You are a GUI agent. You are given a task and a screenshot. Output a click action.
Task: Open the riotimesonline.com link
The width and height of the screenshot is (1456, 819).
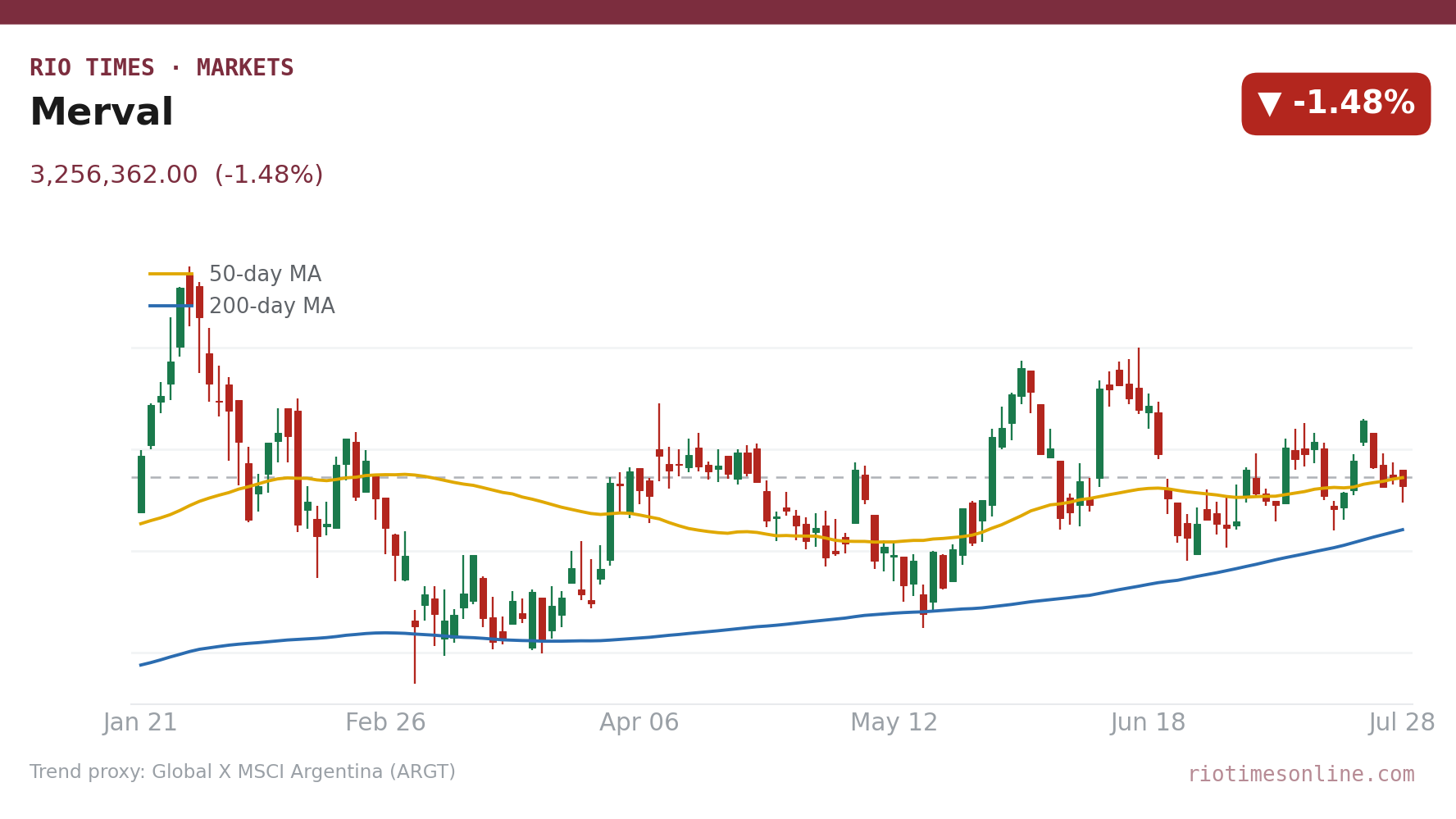(1301, 775)
